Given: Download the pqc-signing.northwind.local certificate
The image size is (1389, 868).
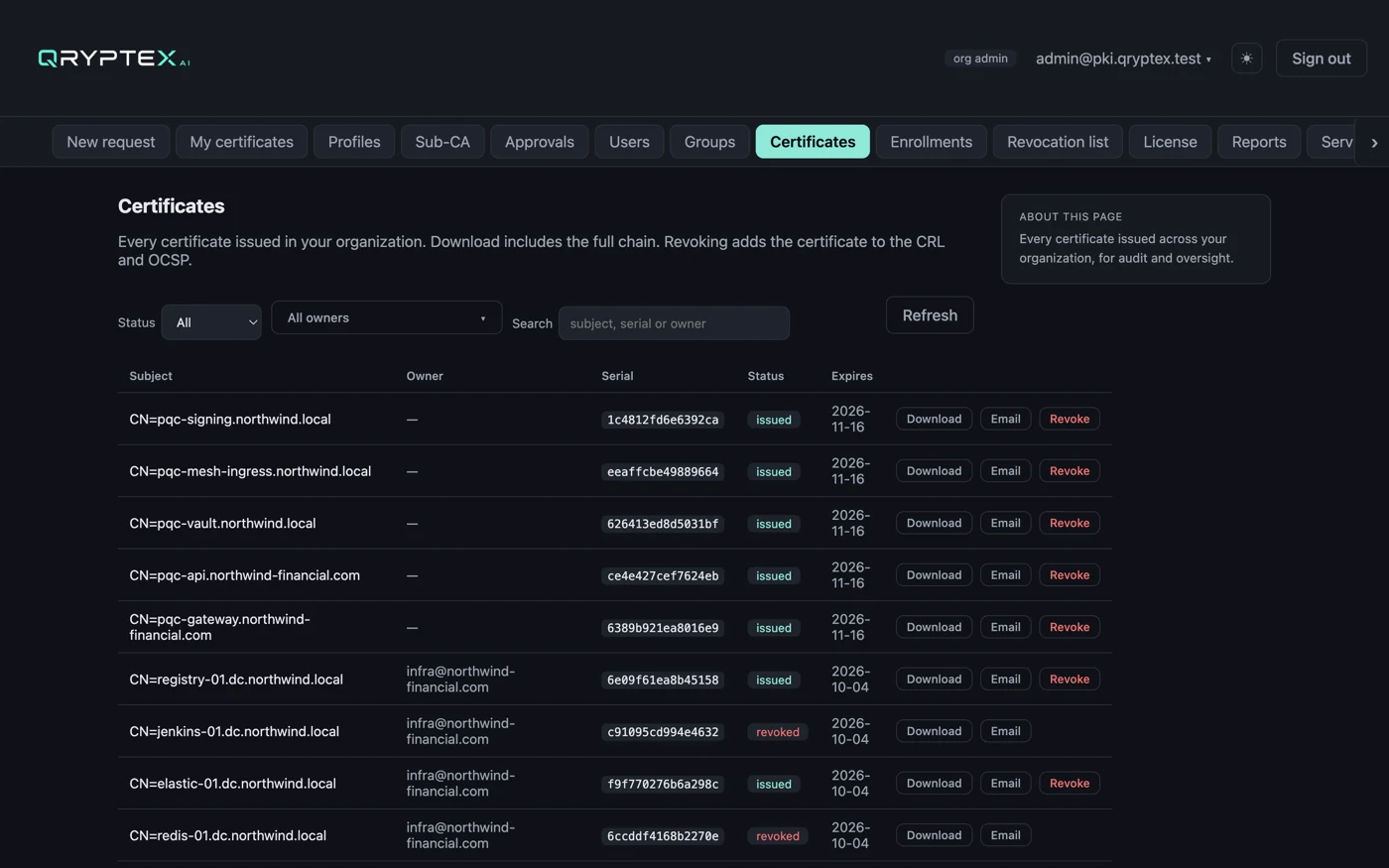Looking at the screenshot, I should (x=934, y=419).
